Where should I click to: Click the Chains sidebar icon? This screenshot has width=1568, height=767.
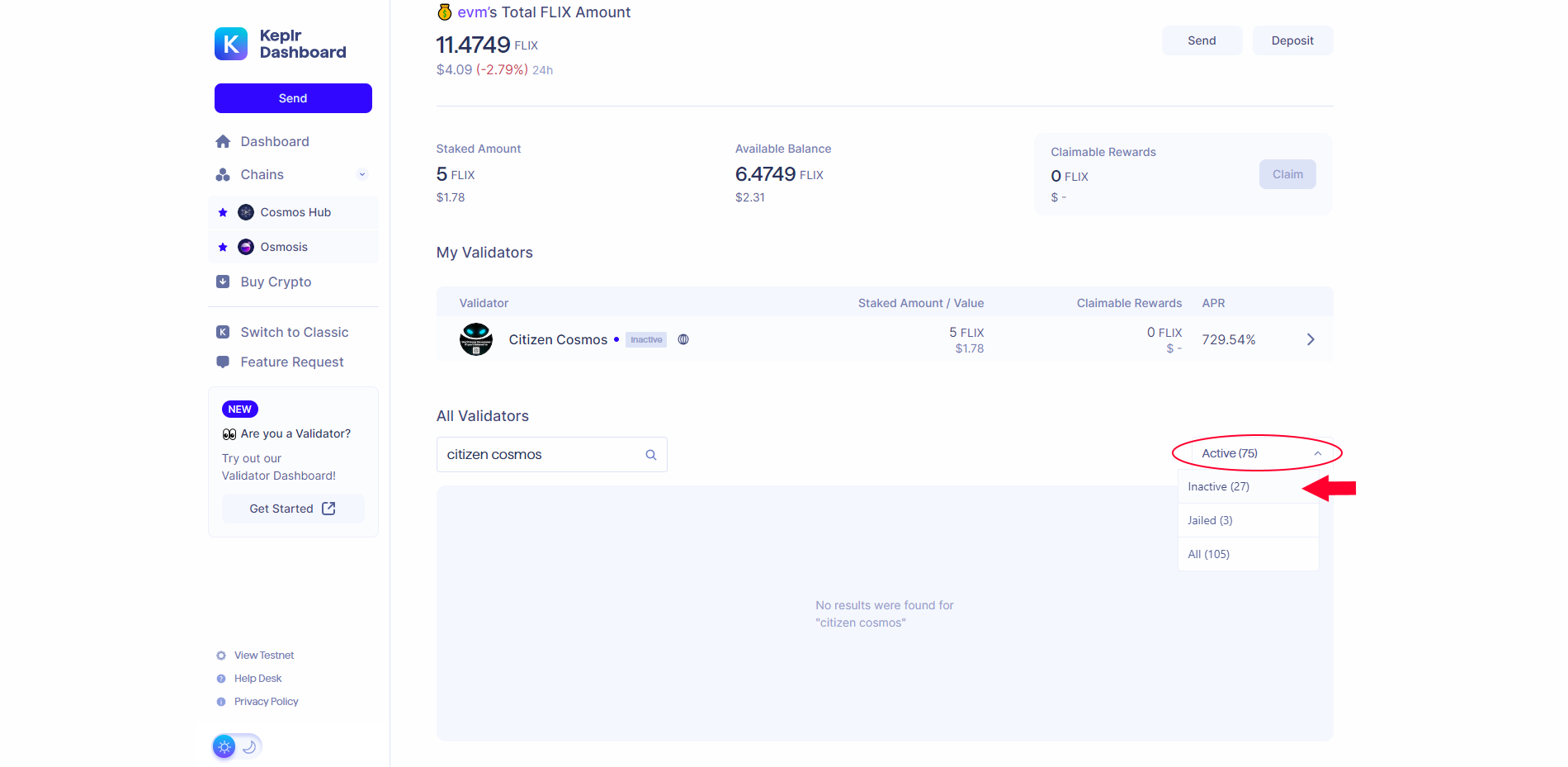(x=223, y=174)
